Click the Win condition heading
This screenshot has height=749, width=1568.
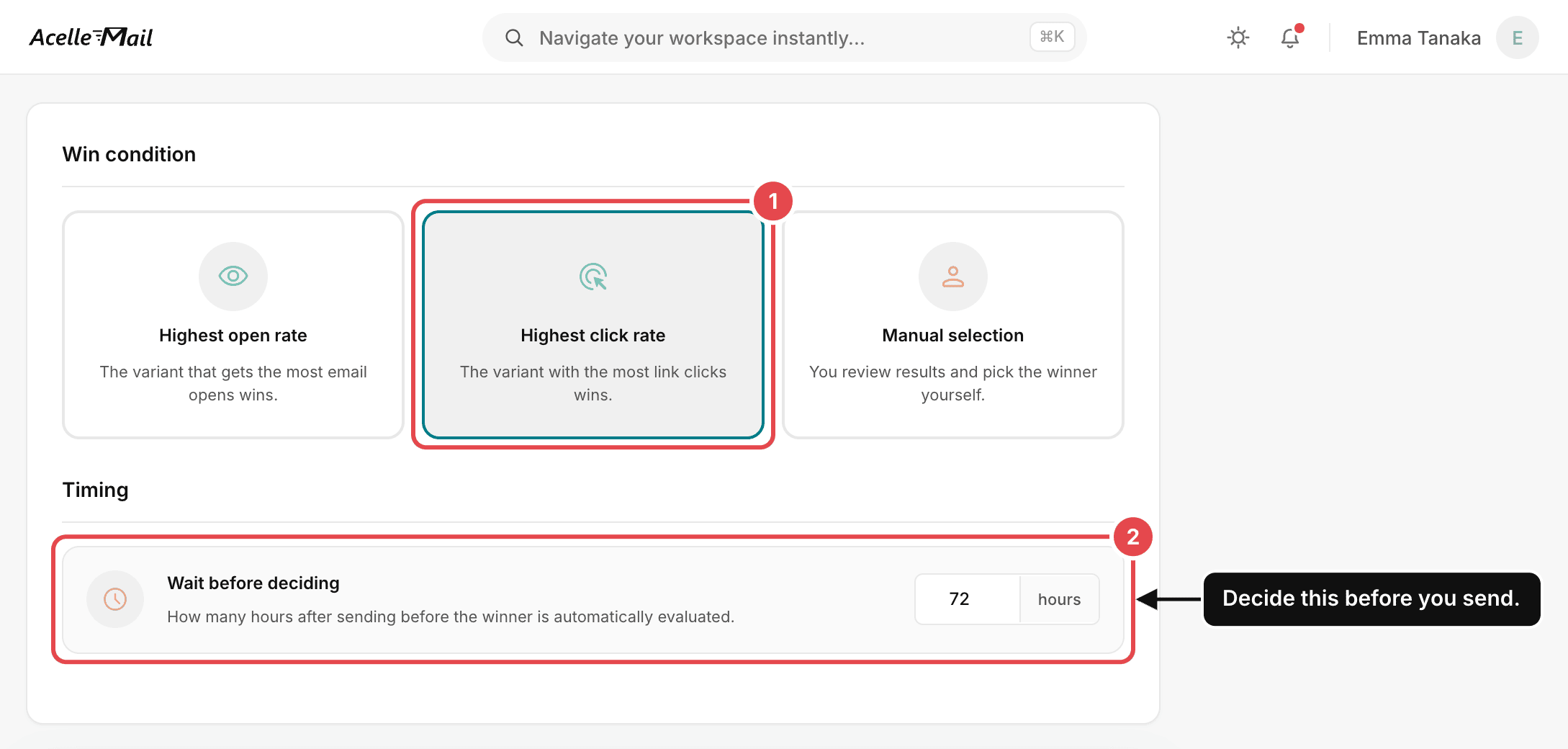(x=129, y=154)
